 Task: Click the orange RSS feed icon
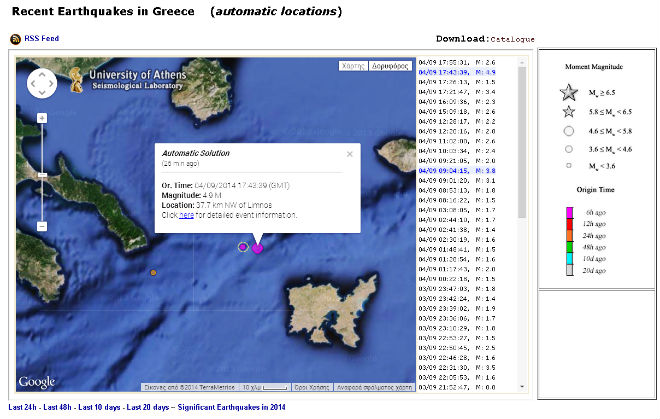[x=16, y=39]
